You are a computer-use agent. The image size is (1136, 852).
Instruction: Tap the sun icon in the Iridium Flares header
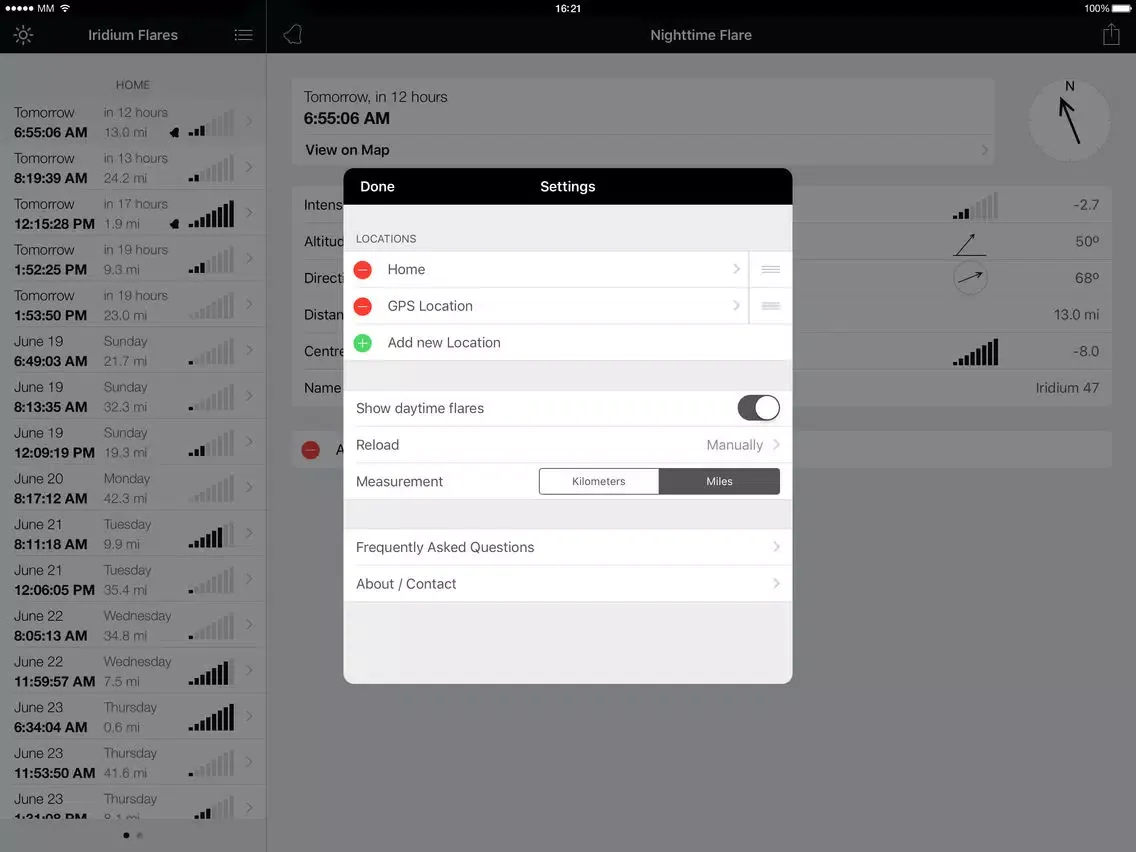pyautogui.click(x=23, y=35)
